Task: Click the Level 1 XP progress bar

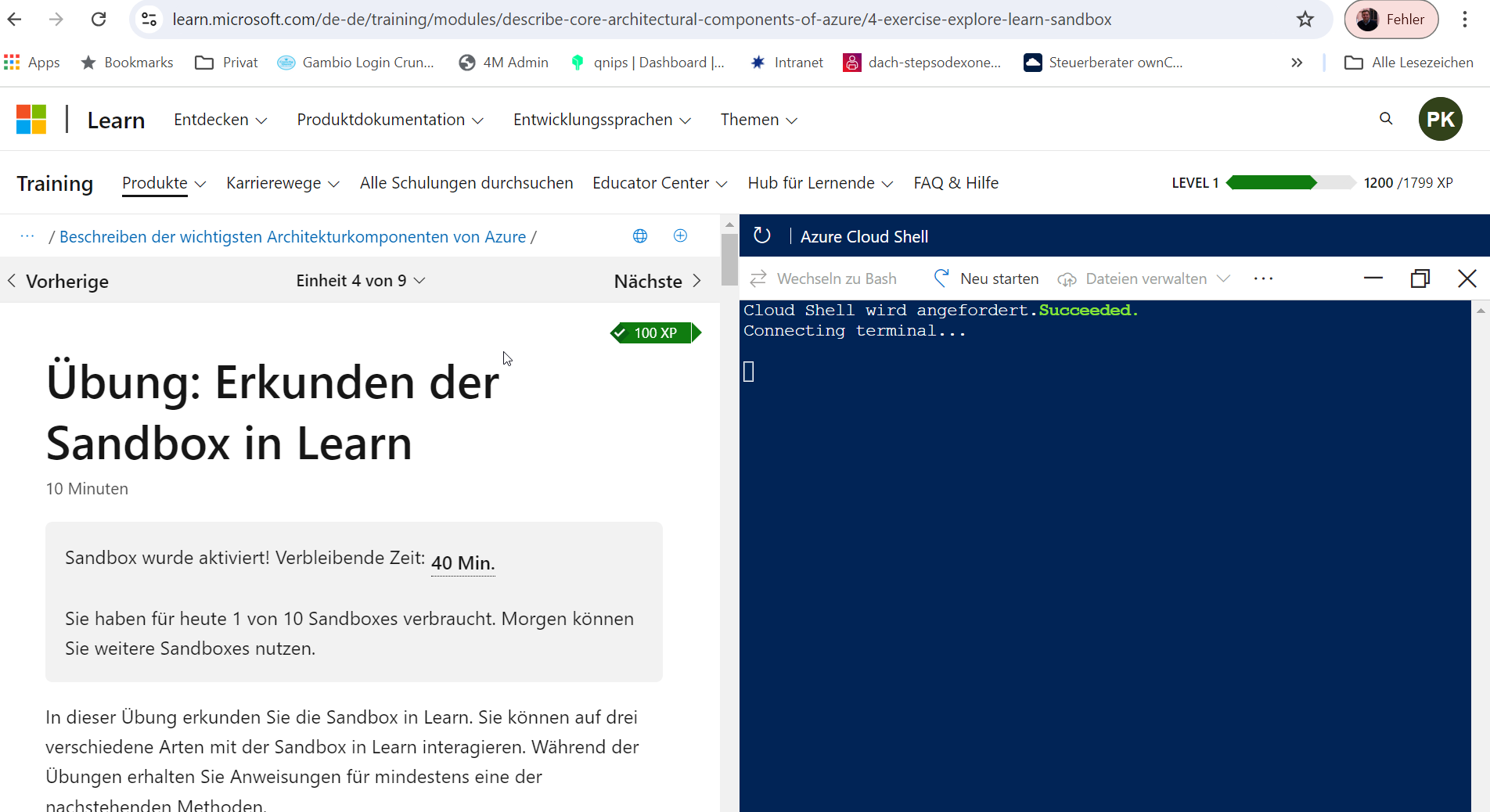Action: click(1290, 182)
